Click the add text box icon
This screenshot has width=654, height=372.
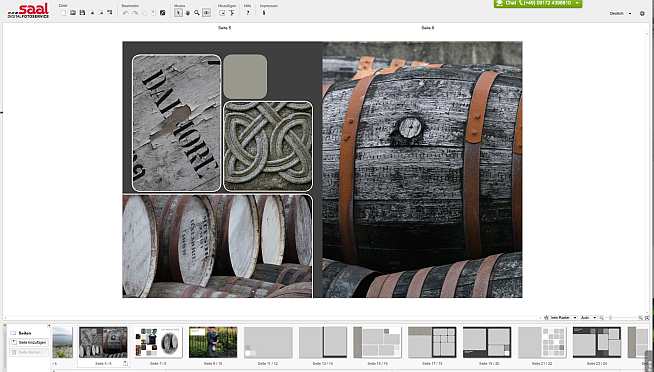[x=232, y=13]
